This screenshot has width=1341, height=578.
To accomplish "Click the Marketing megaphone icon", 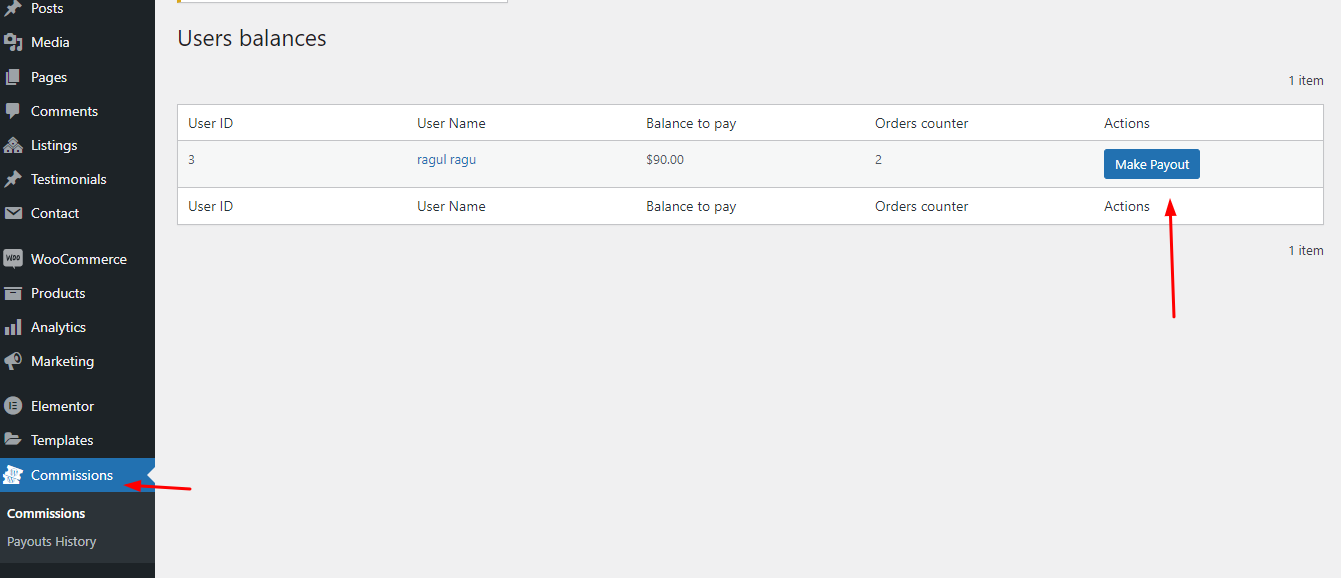I will tap(13, 361).
